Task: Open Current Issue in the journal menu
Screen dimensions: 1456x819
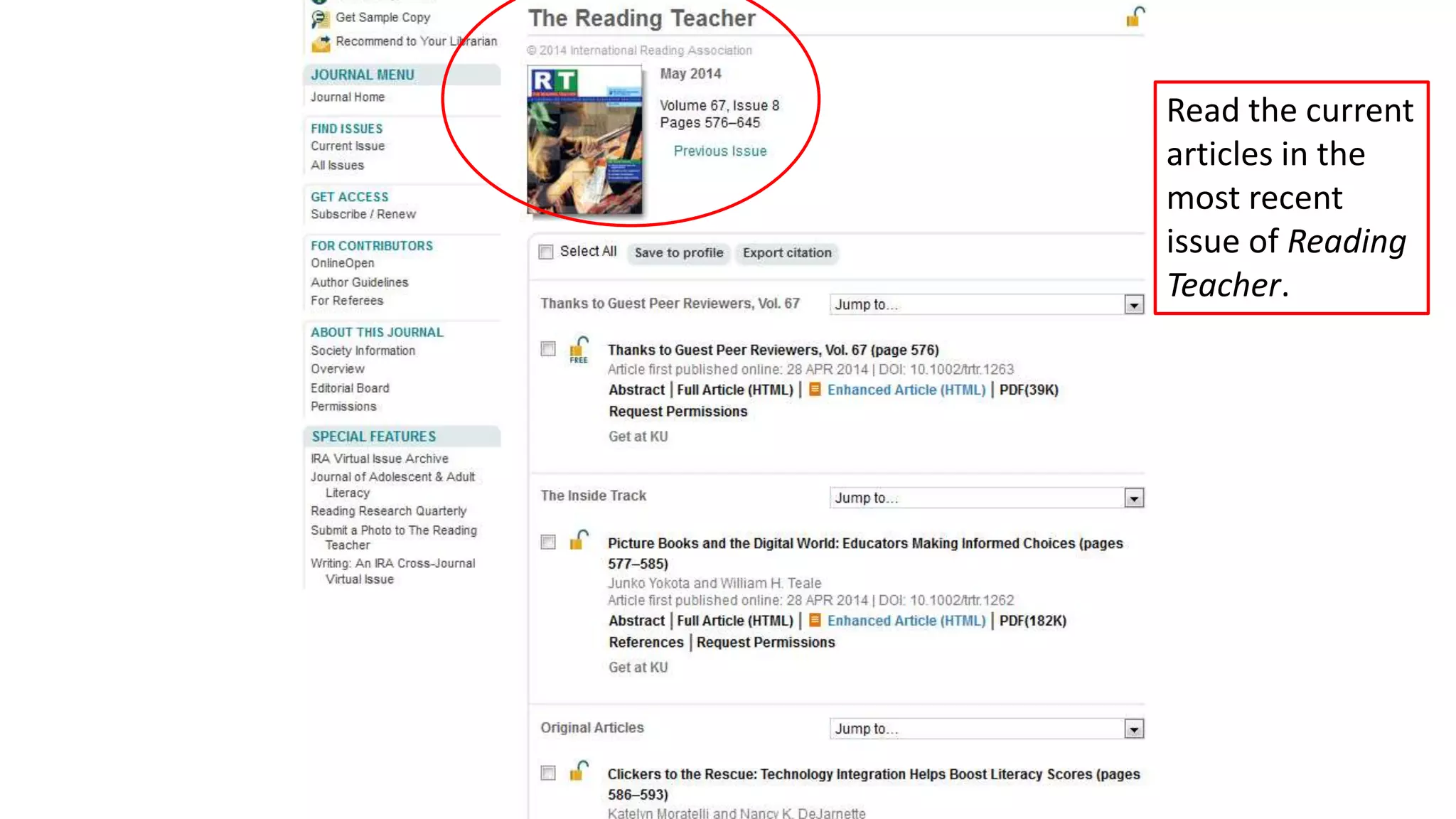Action: (347, 146)
